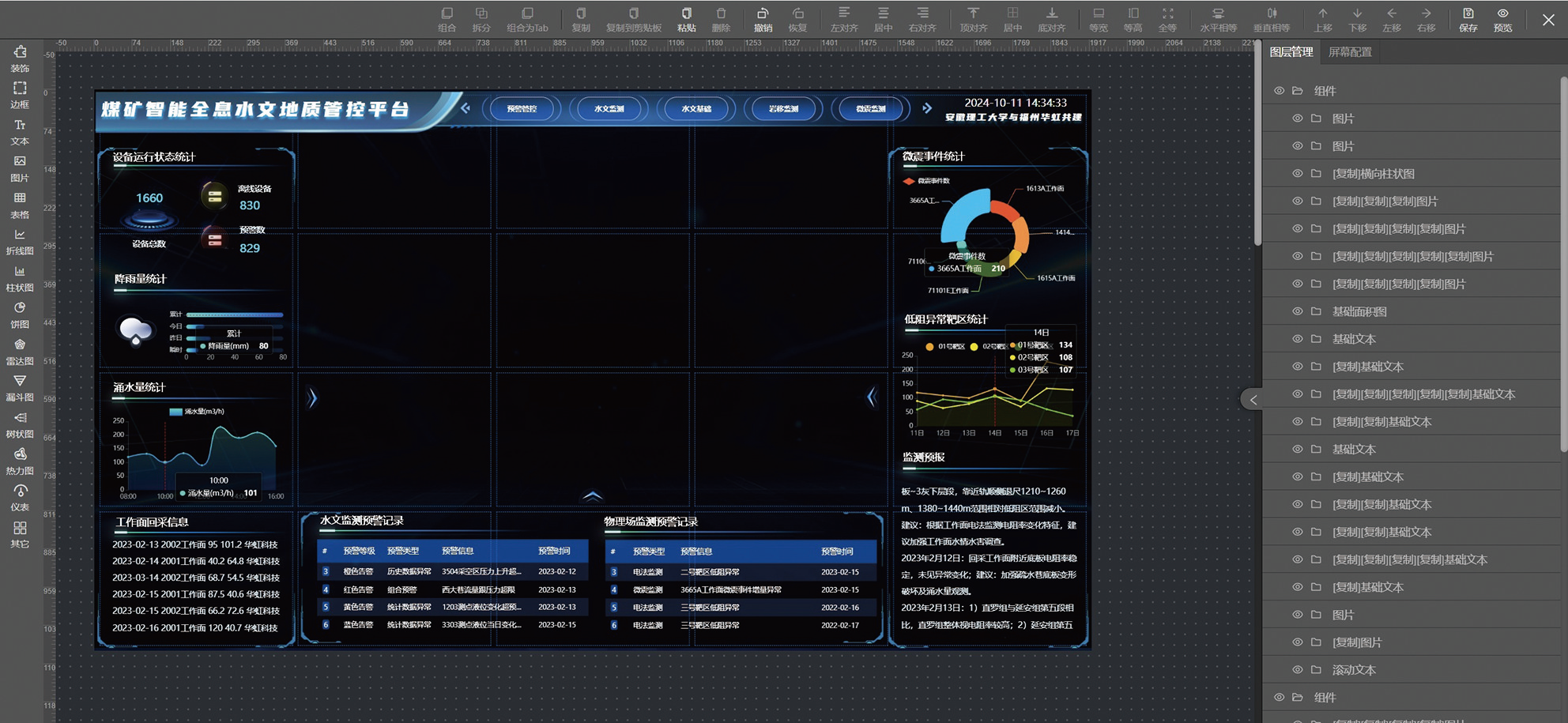Click the right-side panel collapse arrow on canvas
Viewport: 1568px width, 723px height.
(x=872, y=397)
